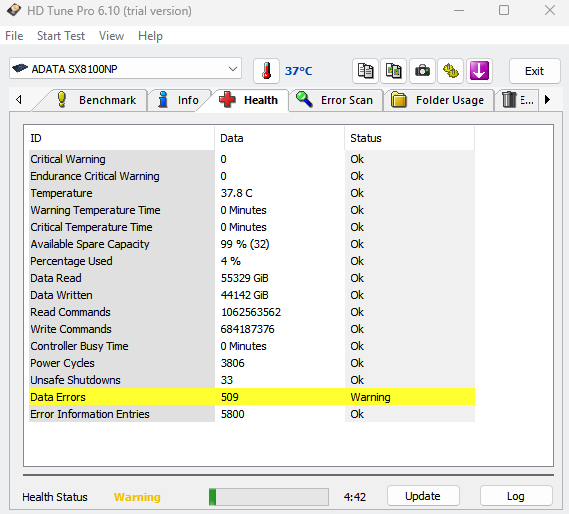Screen dimensions: 569x514
Task: Click the camera save screenshot icon
Action: tap(422, 71)
